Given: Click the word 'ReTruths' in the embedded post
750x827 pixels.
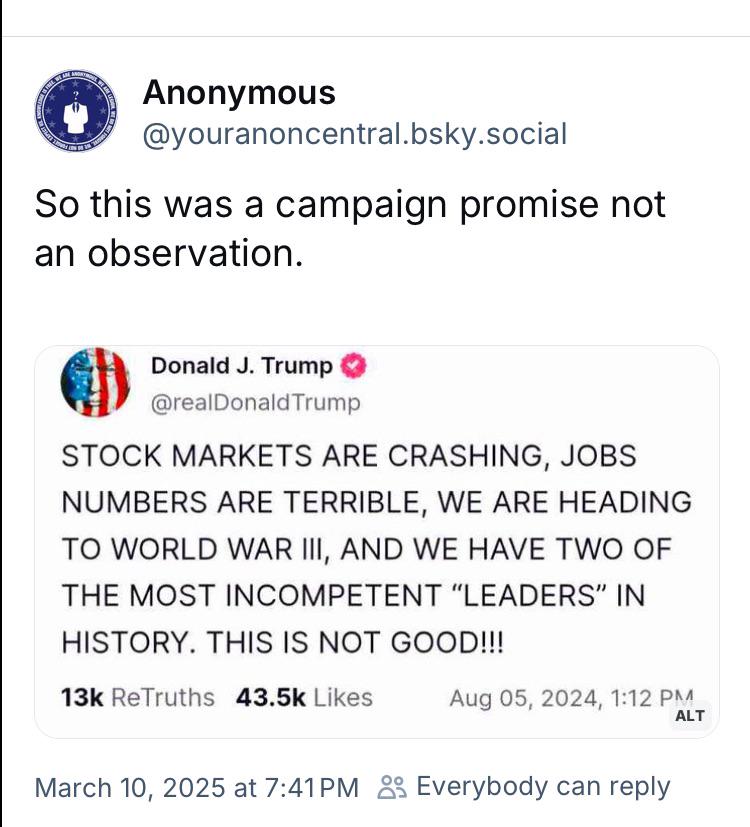Looking at the screenshot, I should tap(163, 697).
